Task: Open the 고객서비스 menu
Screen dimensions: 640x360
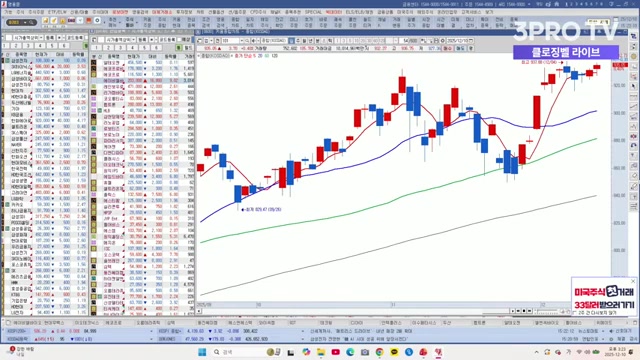Action: tap(471, 12)
